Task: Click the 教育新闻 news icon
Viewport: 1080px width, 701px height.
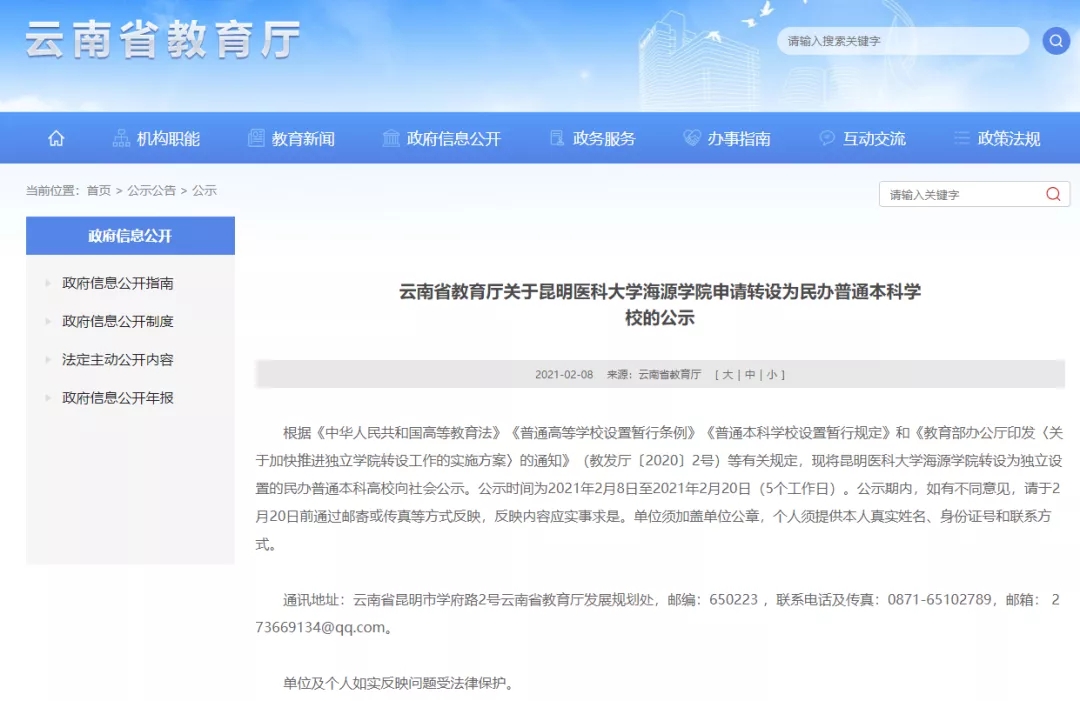Action: [257, 138]
